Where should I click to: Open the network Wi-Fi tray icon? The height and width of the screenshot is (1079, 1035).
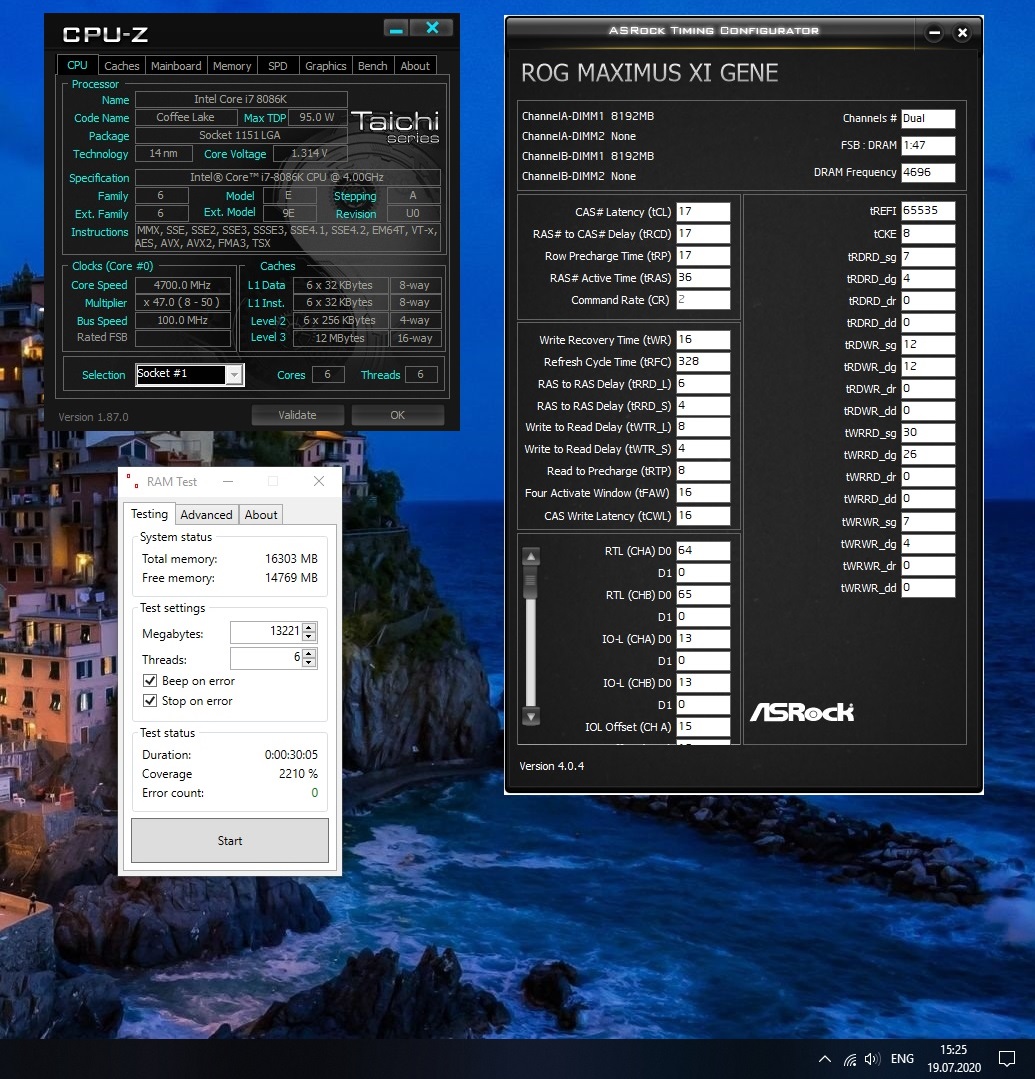tap(851, 1059)
